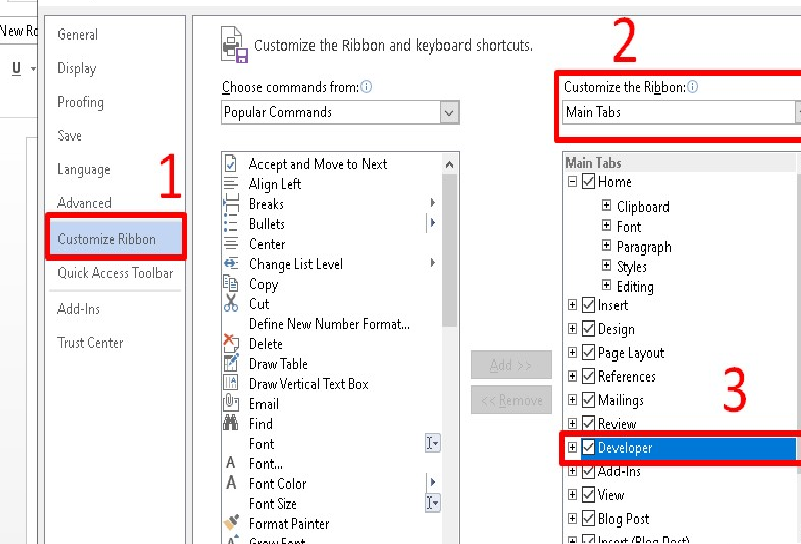The width and height of the screenshot is (801, 544).
Task: Uncheck the Mailings checkbox
Action: (588, 399)
